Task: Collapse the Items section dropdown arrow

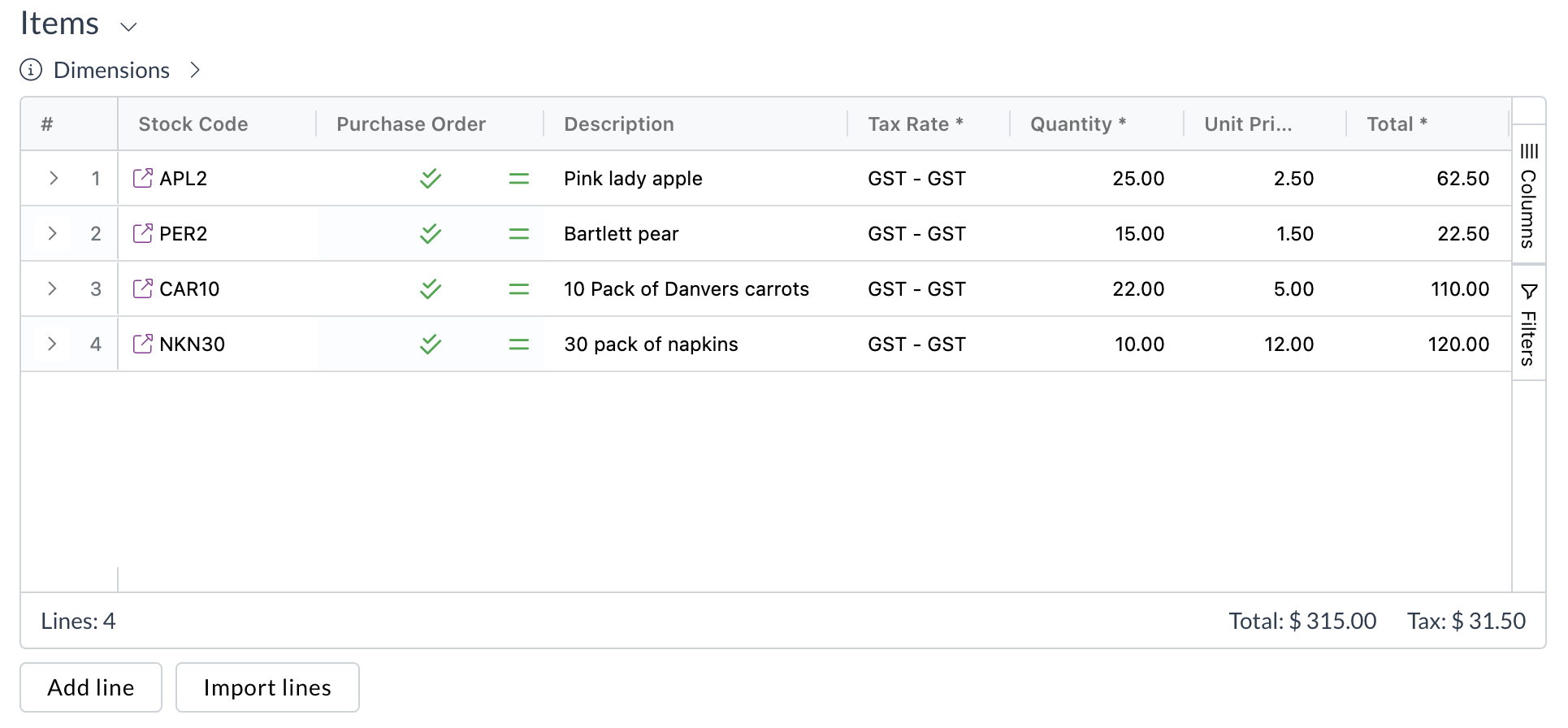Action: coord(128,27)
